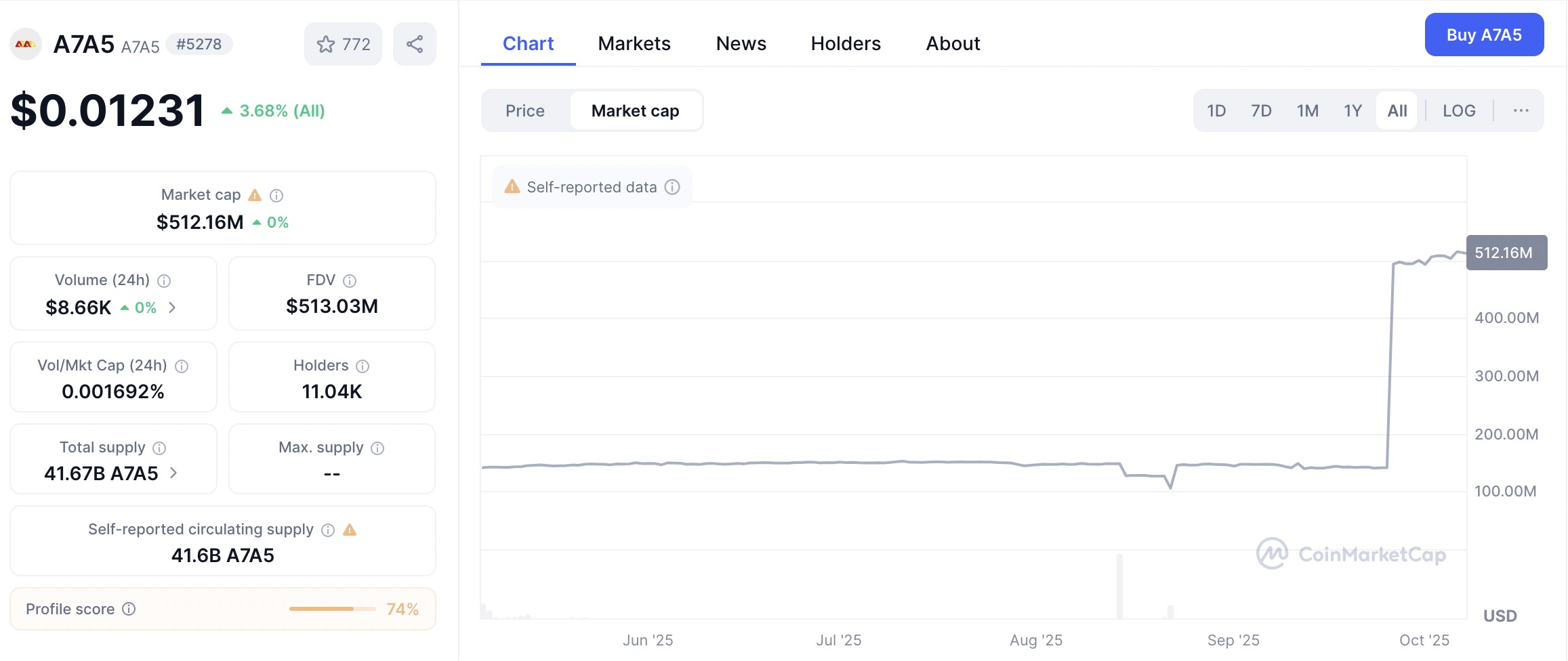
Task: Click the star watchlist icon
Action: click(x=326, y=45)
